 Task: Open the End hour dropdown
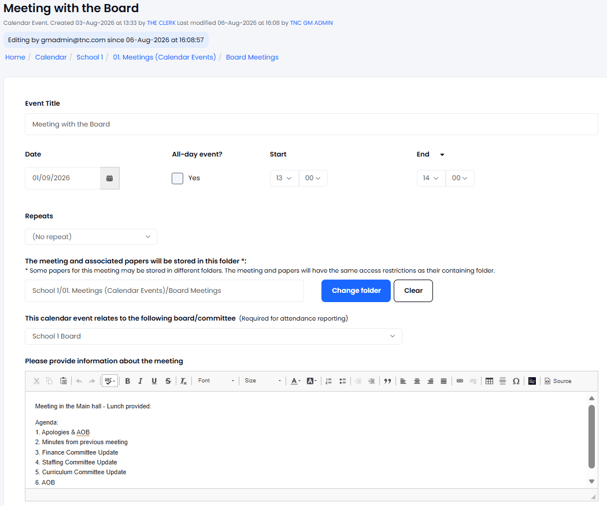coord(431,178)
